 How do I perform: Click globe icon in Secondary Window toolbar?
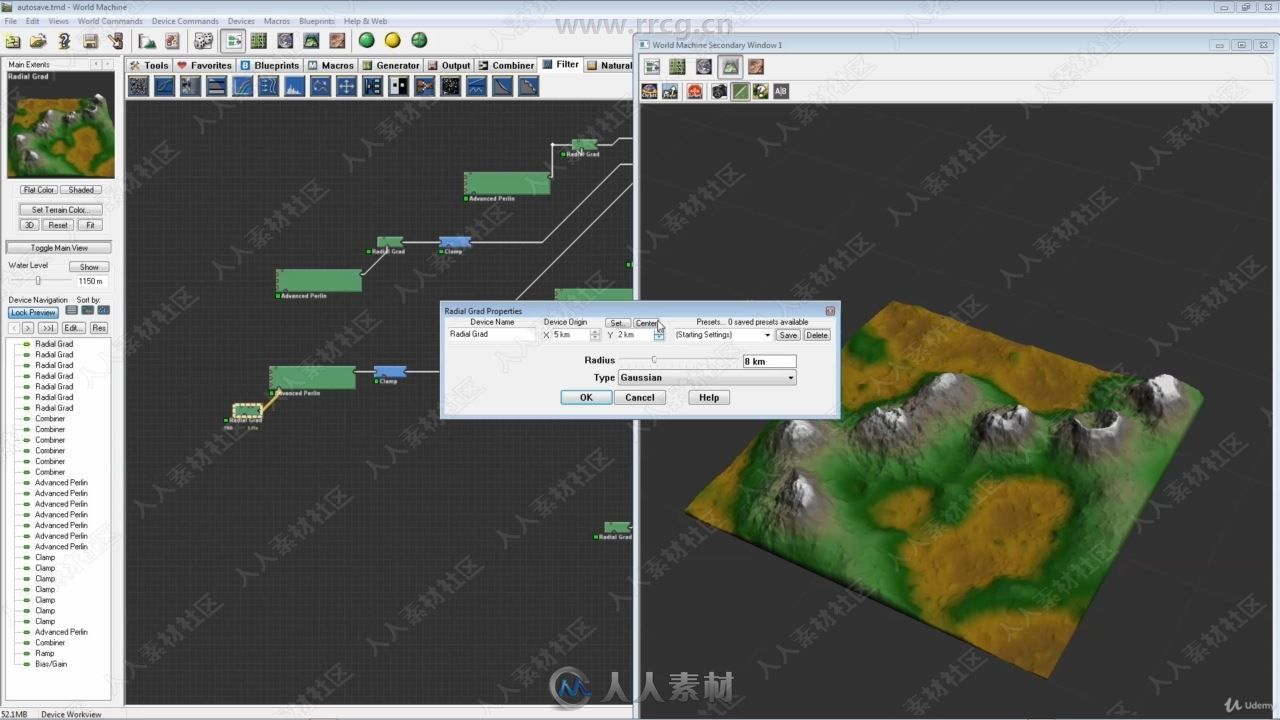tap(704, 67)
